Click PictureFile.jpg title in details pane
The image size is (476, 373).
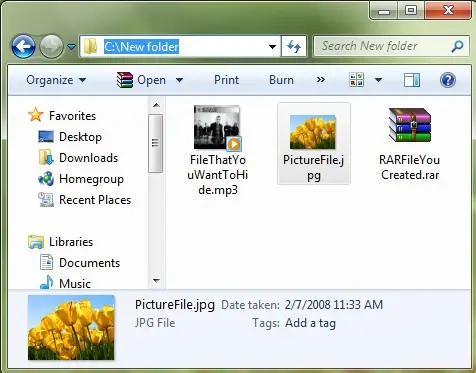[x=175, y=305]
